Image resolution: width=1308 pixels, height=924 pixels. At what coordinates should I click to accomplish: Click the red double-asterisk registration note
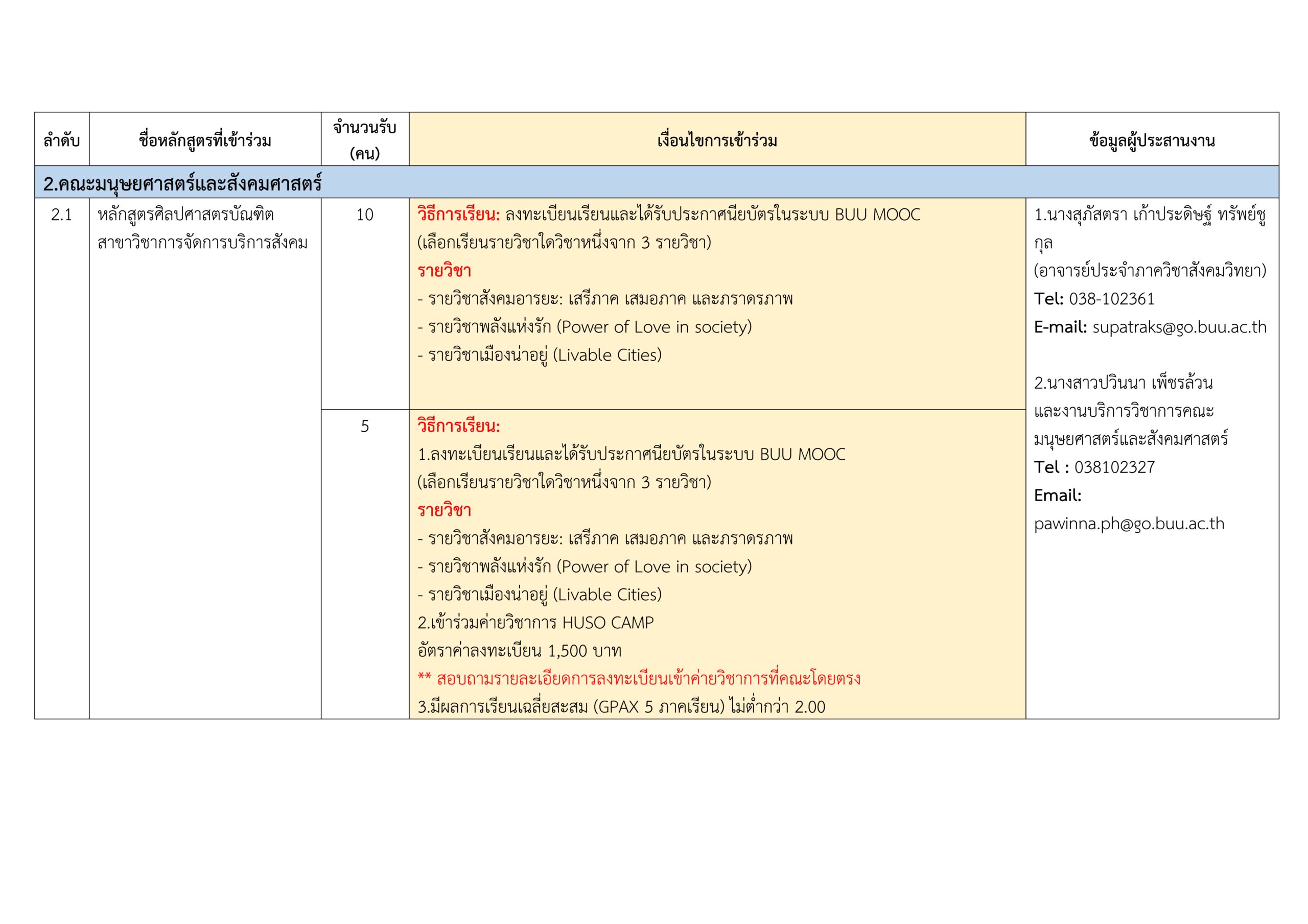click(x=639, y=679)
